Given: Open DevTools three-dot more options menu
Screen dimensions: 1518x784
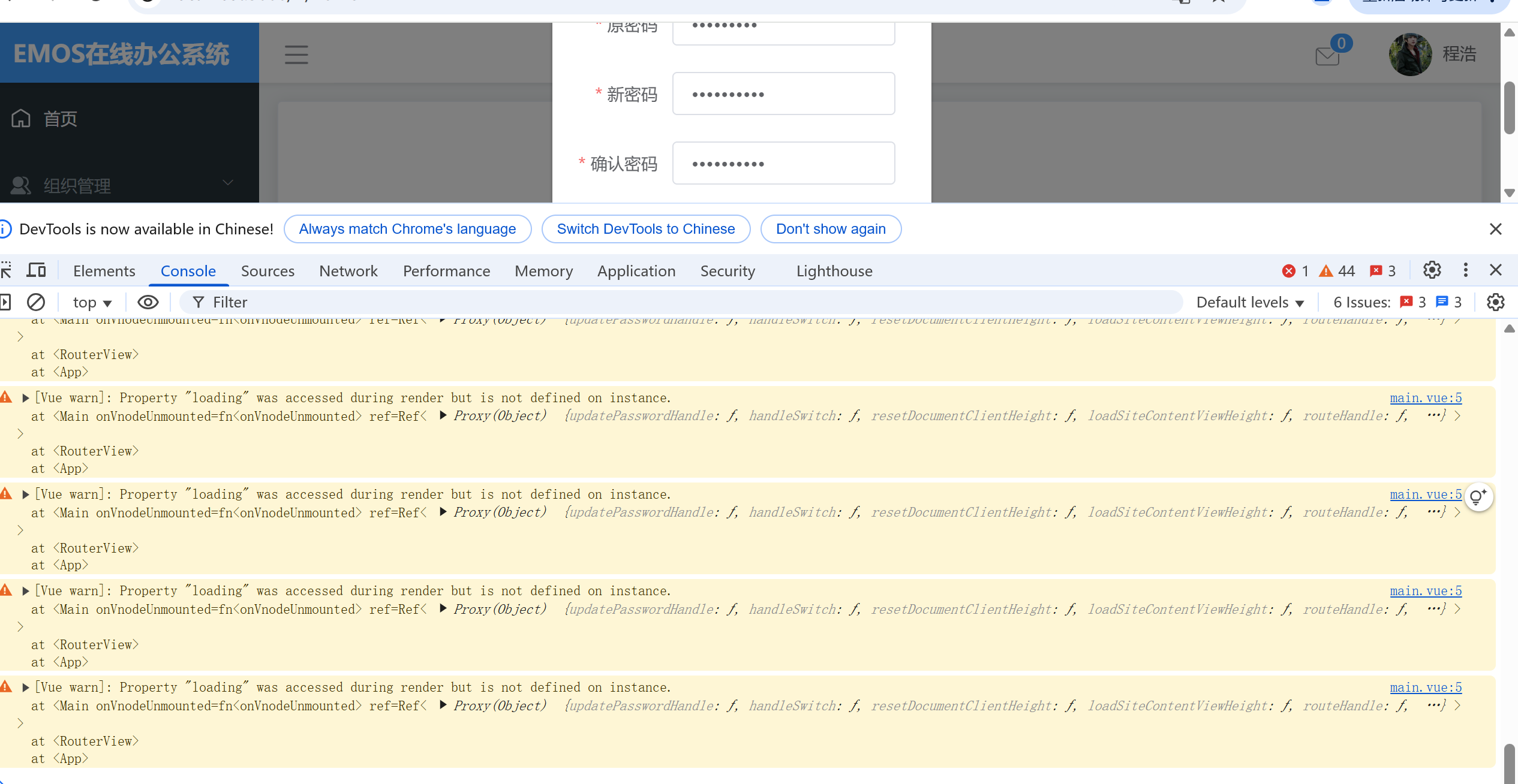Looking at the screenshot, I should point(1465,270).
